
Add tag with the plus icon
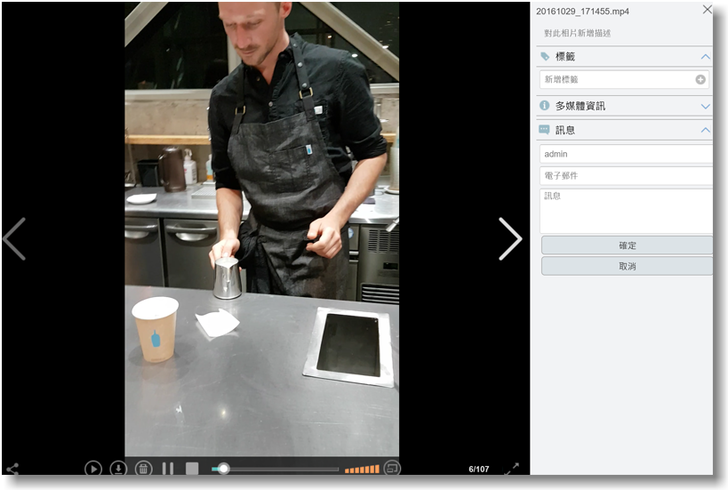tap(701, 79)
